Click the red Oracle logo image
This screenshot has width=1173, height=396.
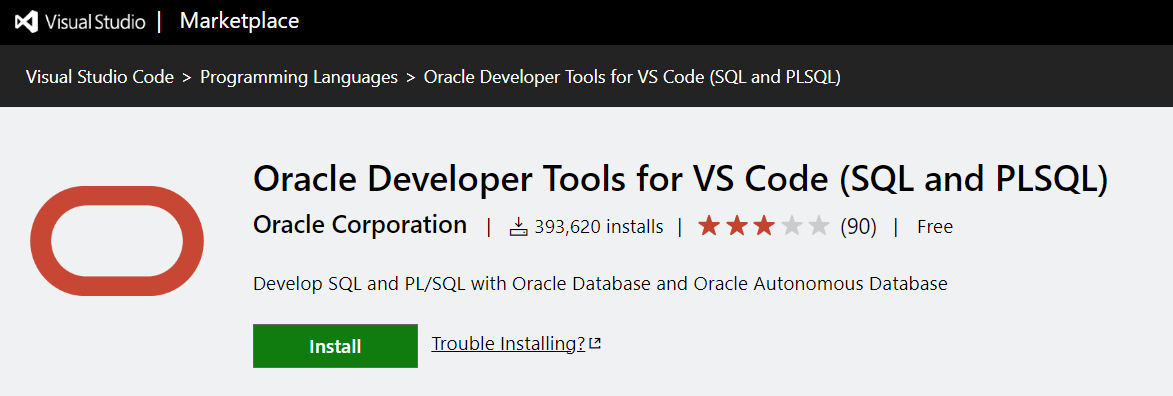click(117, 241)
